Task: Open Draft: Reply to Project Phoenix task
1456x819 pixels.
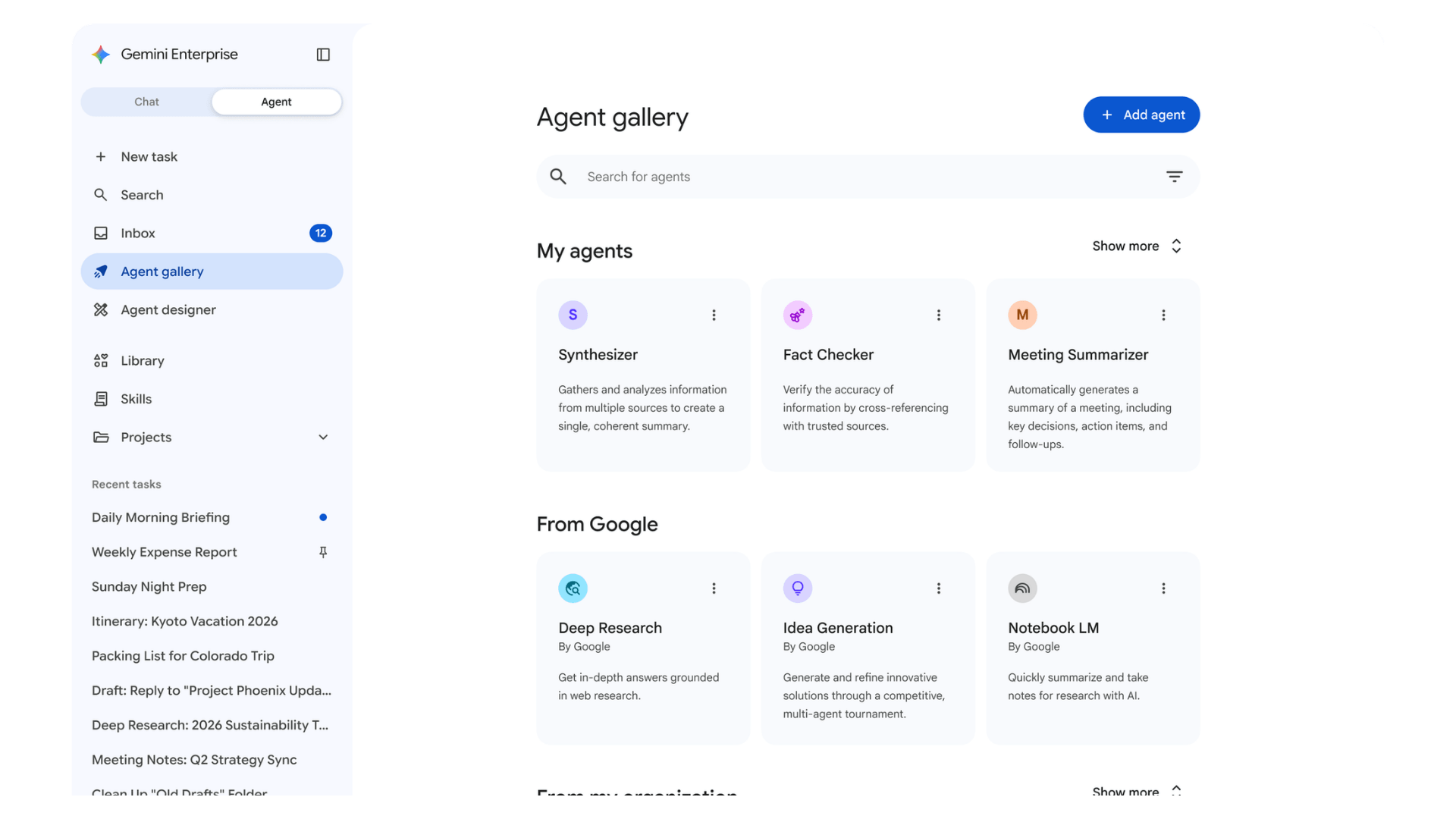Action: [x=212, y=691]
